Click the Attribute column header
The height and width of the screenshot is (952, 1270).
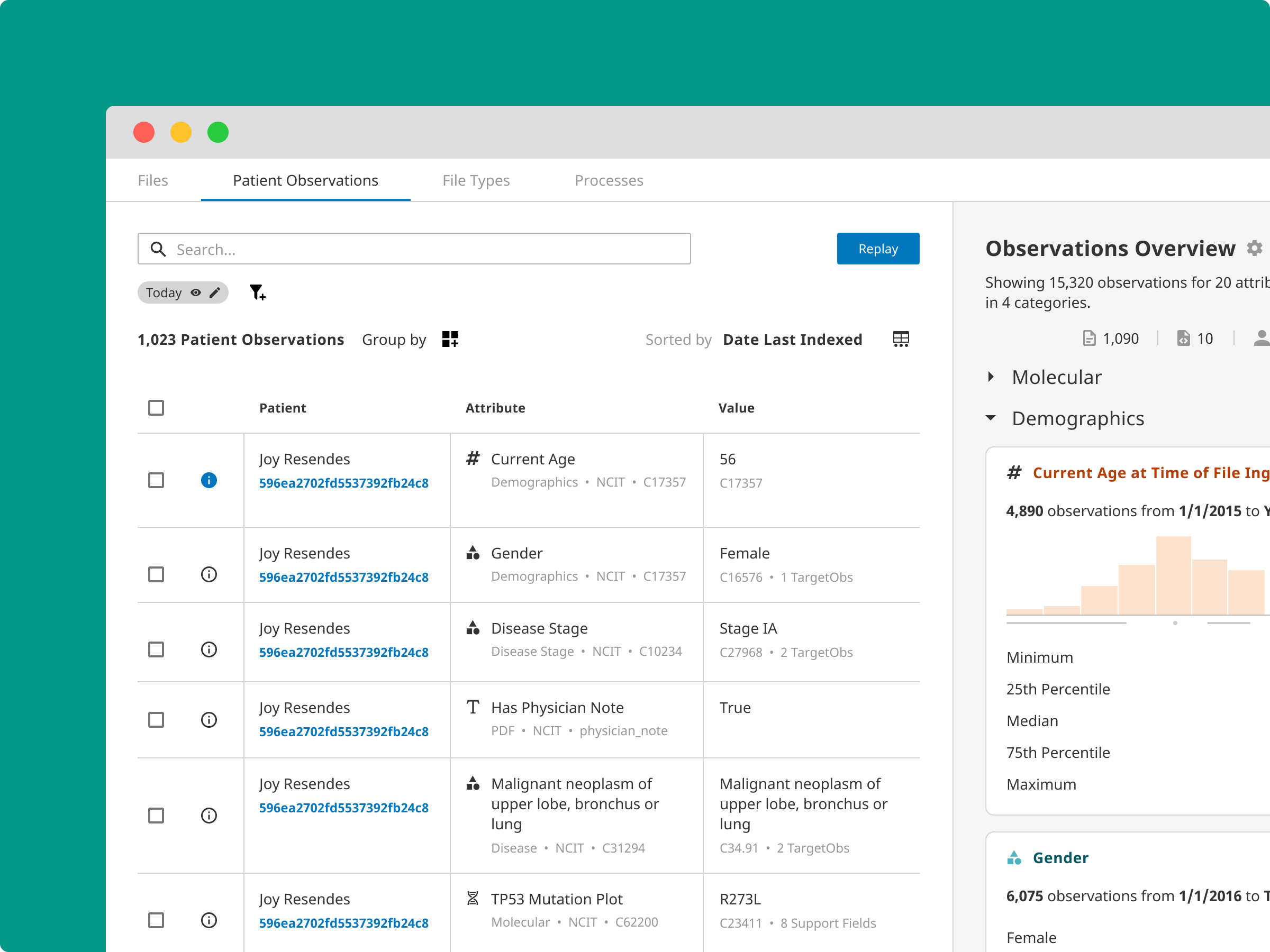coord(495,408)
